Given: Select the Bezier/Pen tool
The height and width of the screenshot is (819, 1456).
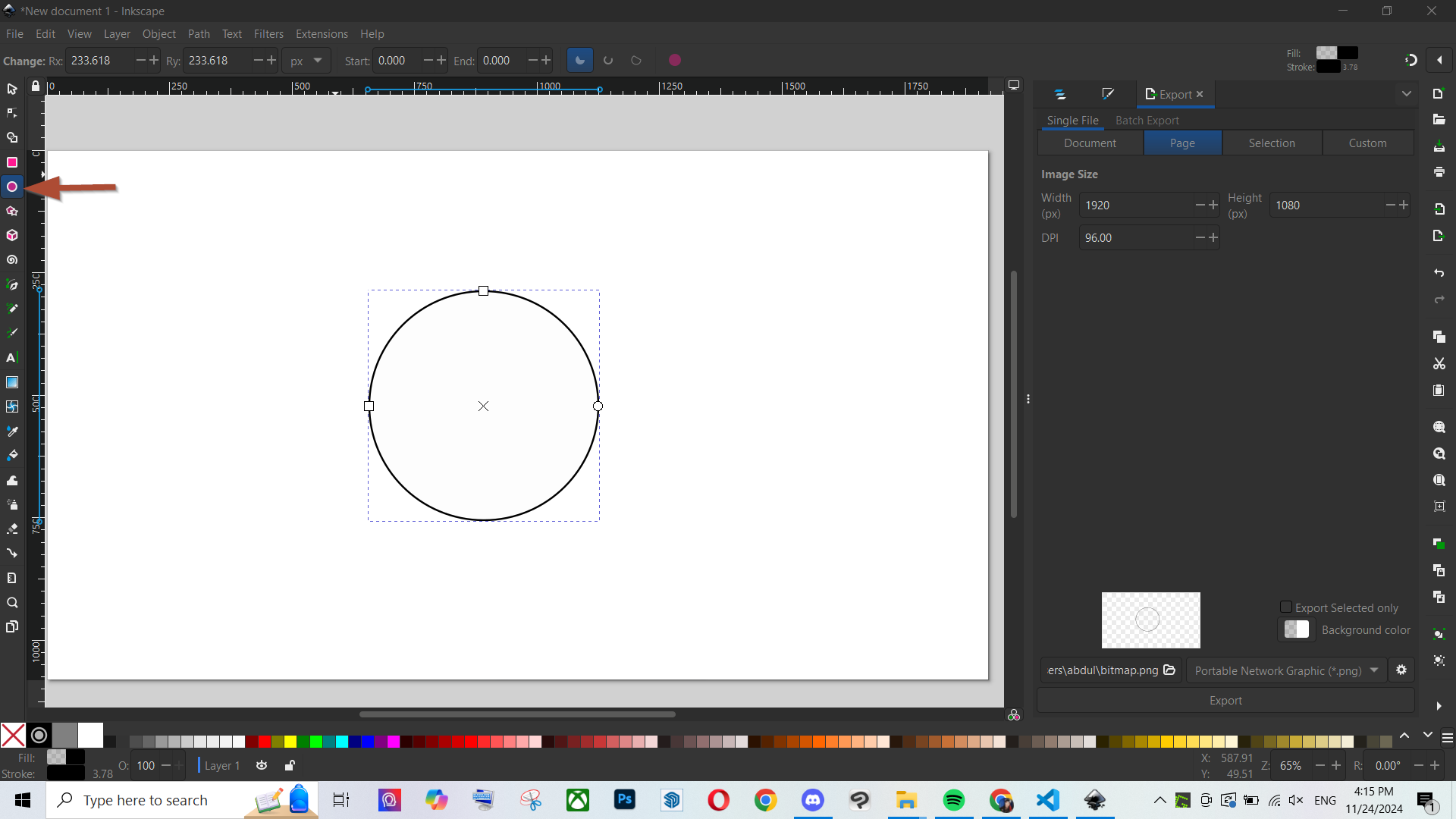Looking at the screenshot, I should pyautogui.click(x=12, y=284).
